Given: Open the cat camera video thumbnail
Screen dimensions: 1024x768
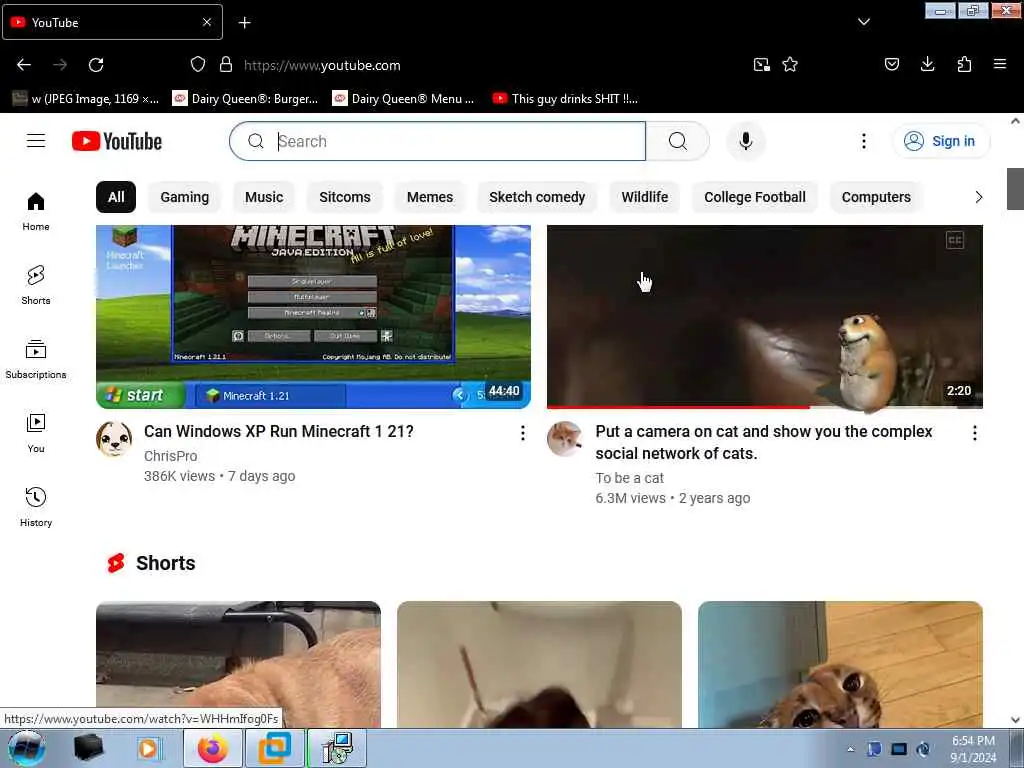Looking at the screenshot, I should pyautogui.click(x=765, y=317).
